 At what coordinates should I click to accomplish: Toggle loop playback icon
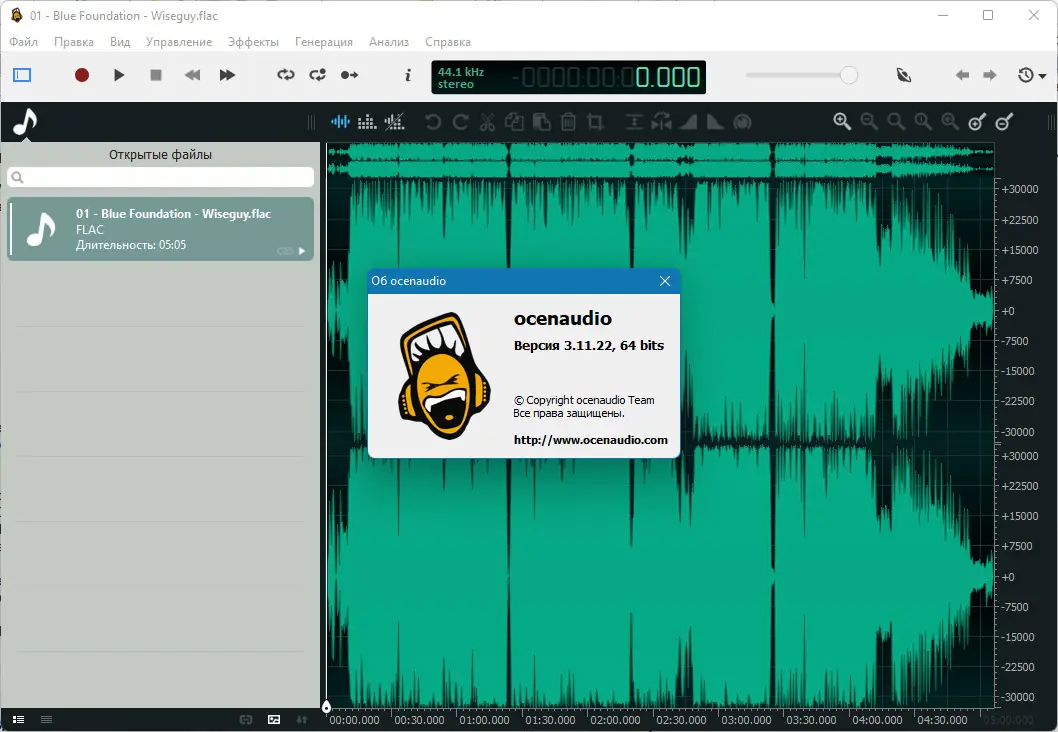(x=286, y=75)
